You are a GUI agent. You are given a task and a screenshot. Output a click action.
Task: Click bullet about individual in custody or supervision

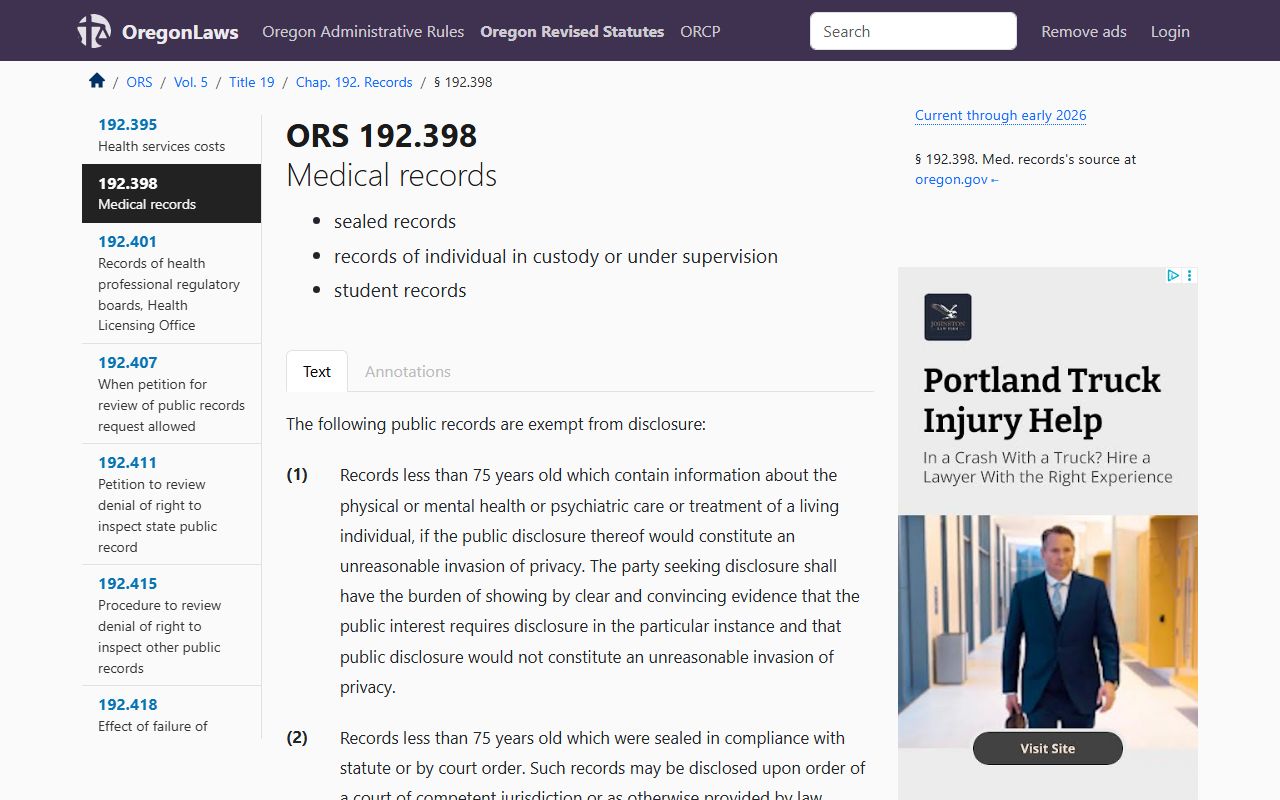click(556, 256)
